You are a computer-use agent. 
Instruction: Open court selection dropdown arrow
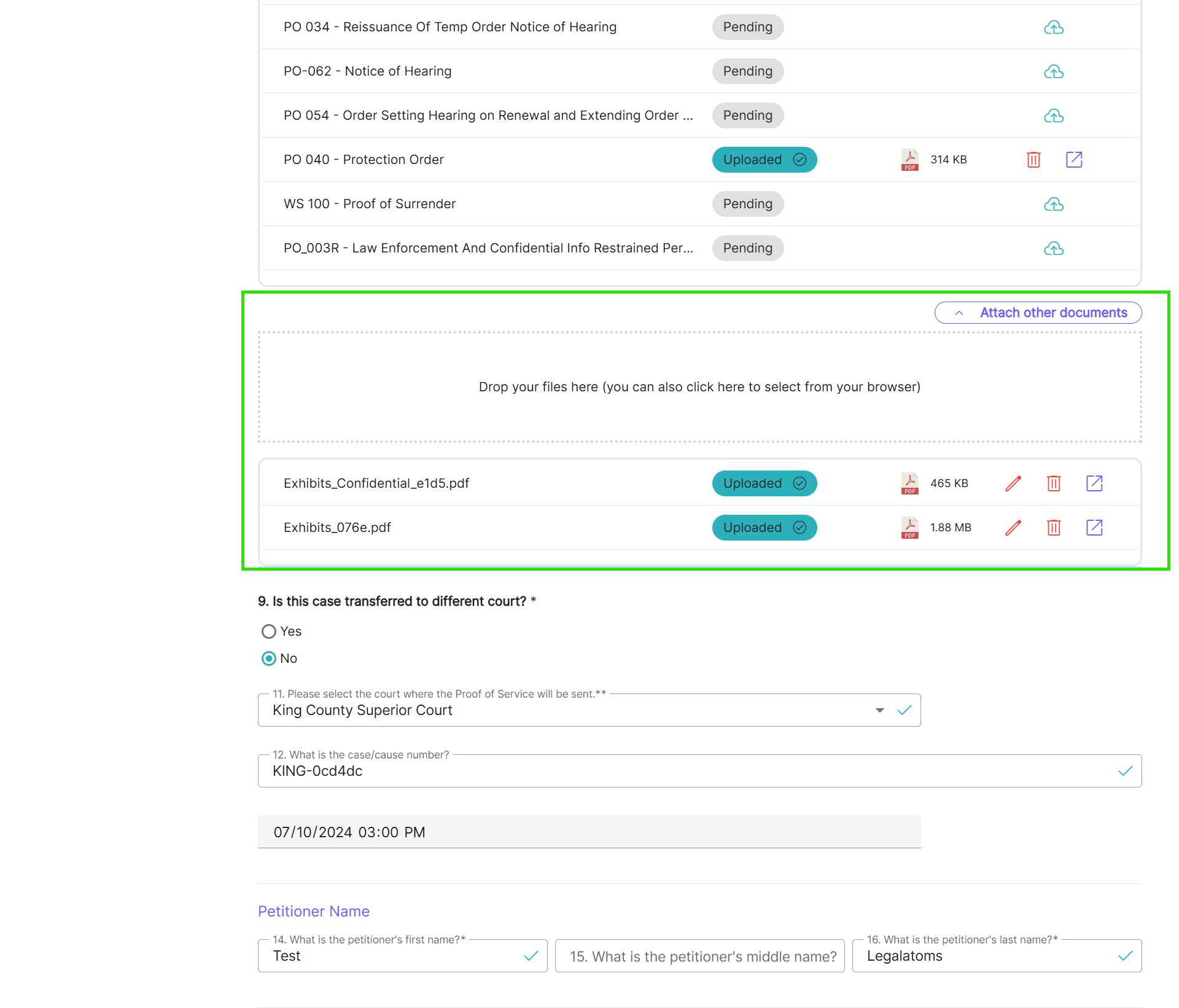click(x=880, y=710)
